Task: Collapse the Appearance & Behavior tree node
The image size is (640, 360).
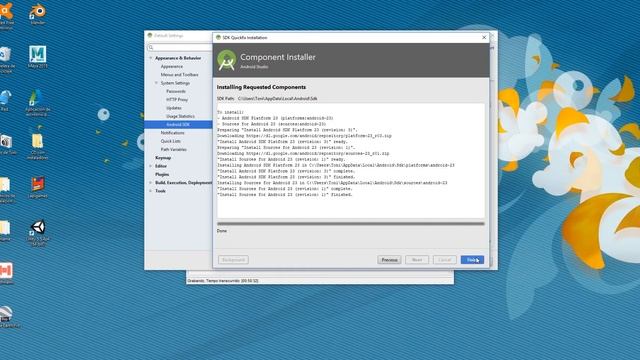Action: (151, 58)
